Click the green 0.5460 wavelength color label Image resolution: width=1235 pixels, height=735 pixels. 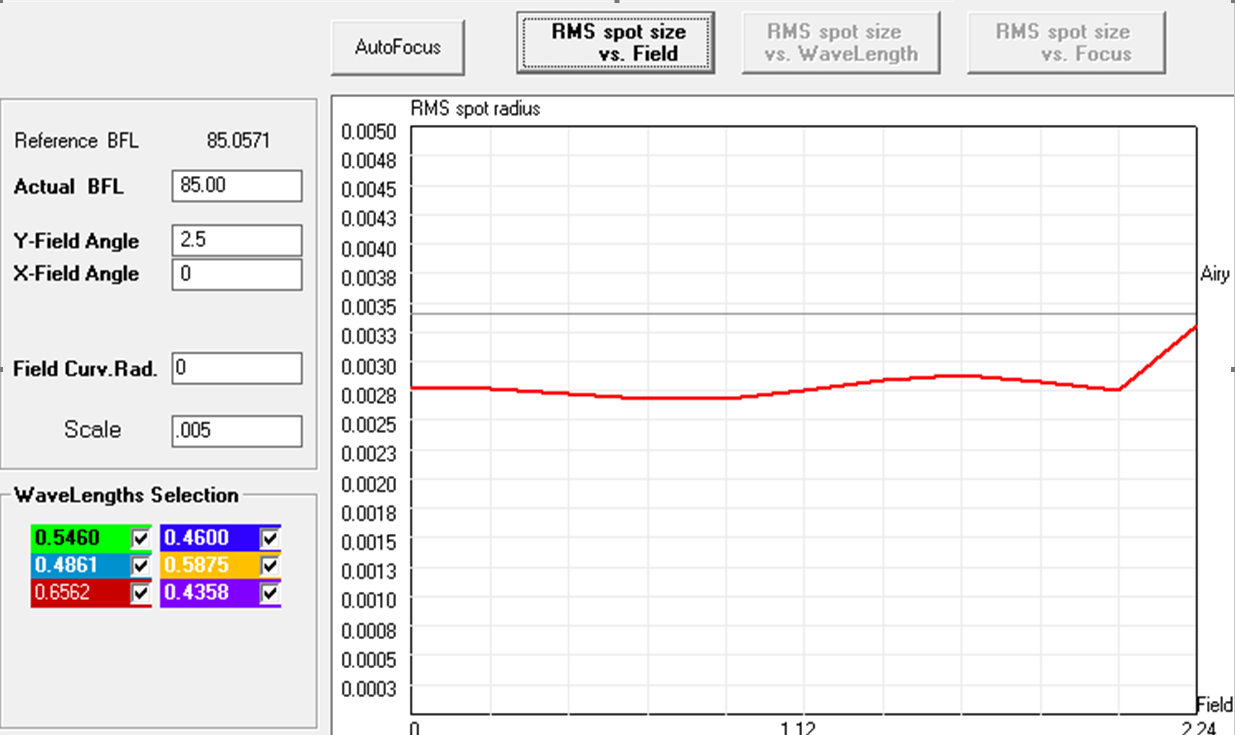tap(80, 539)
